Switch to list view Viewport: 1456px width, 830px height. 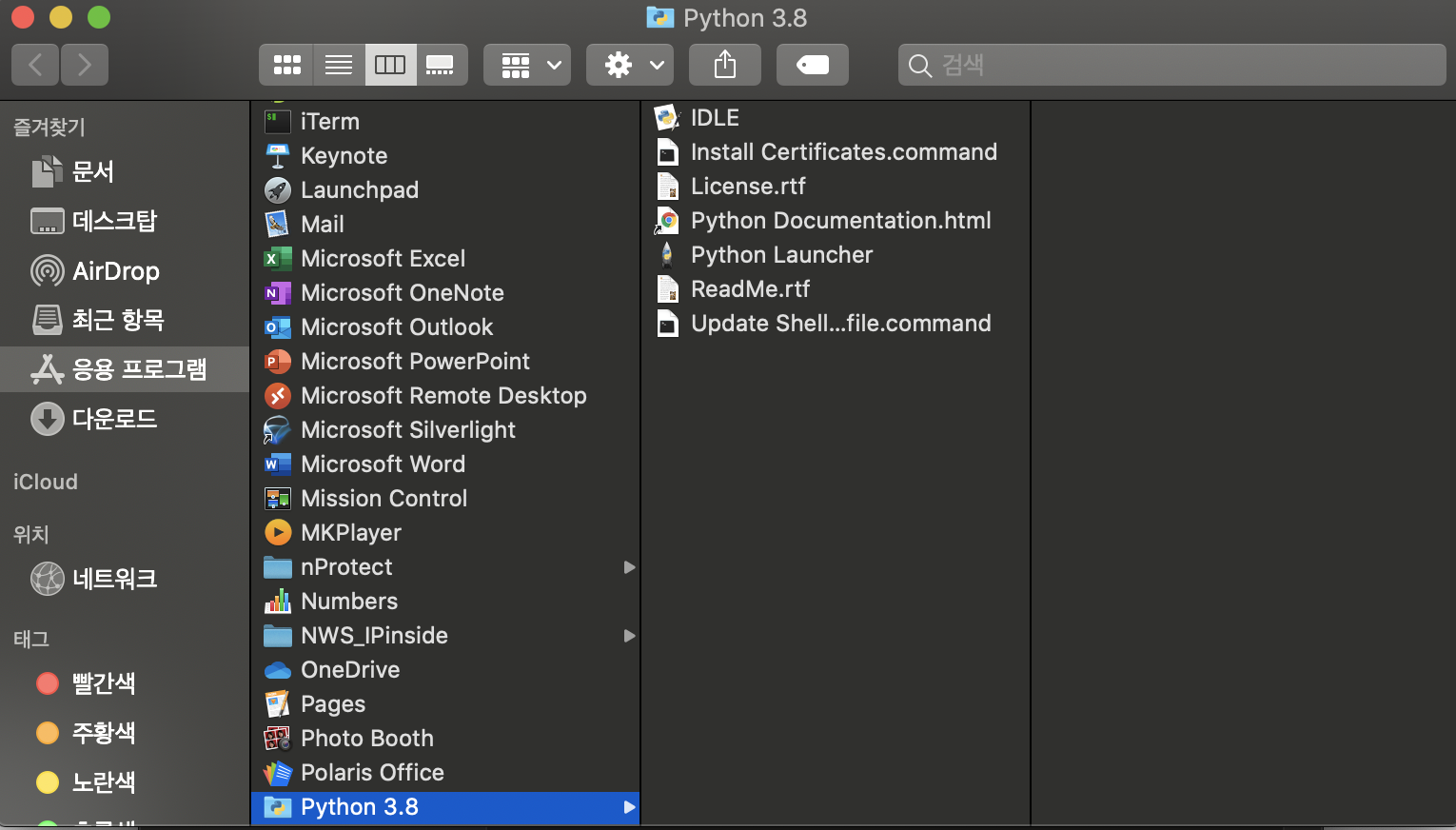[339, 65]
